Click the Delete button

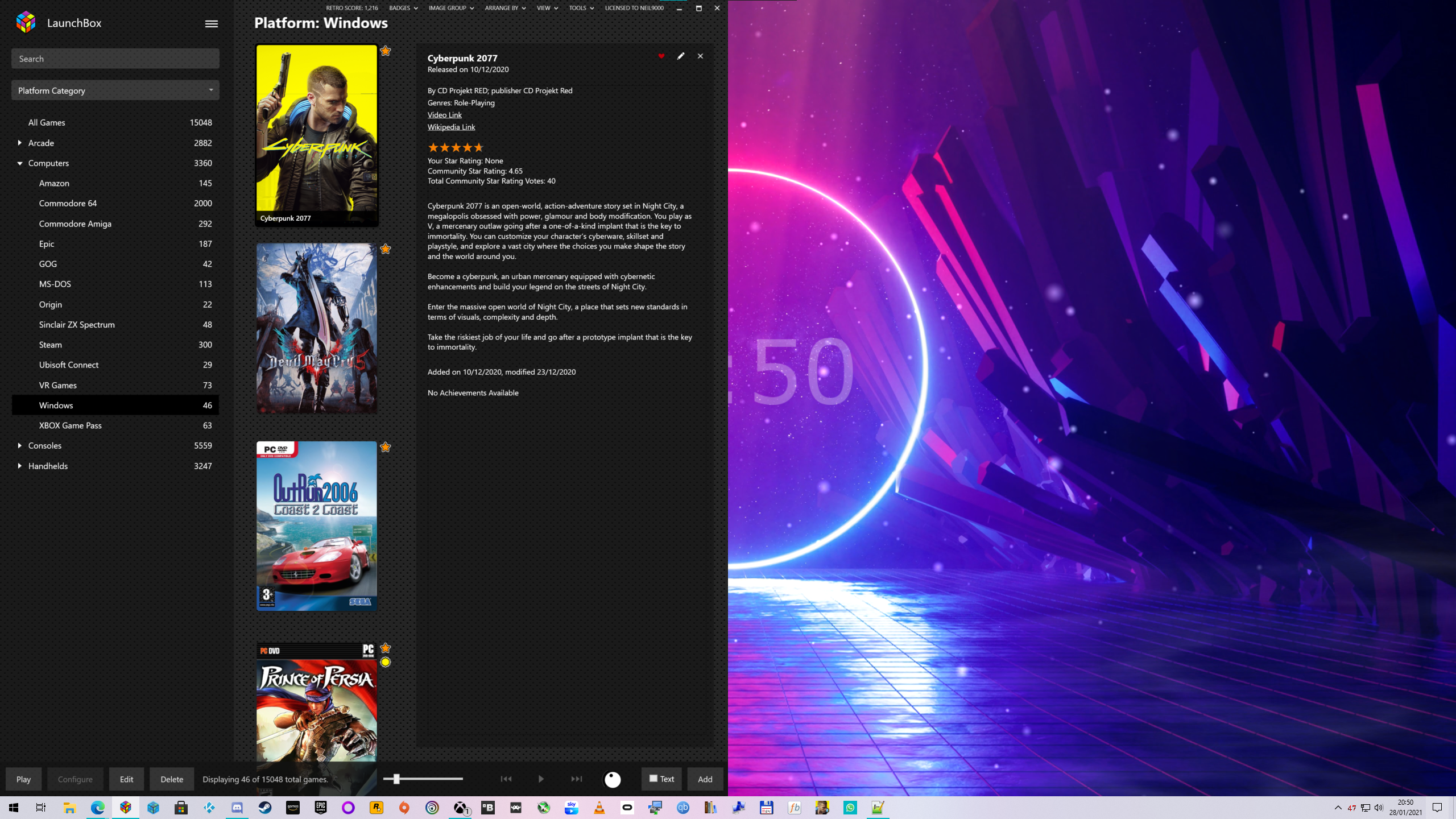(x=172, y=779)
